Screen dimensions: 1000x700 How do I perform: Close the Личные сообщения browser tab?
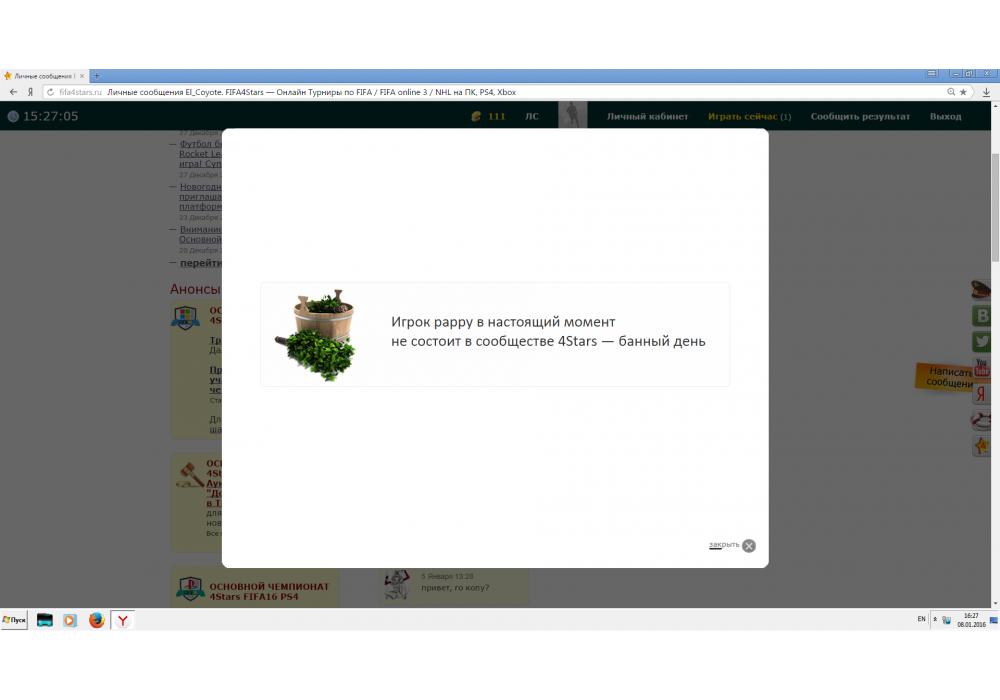[x=82, y=76]
